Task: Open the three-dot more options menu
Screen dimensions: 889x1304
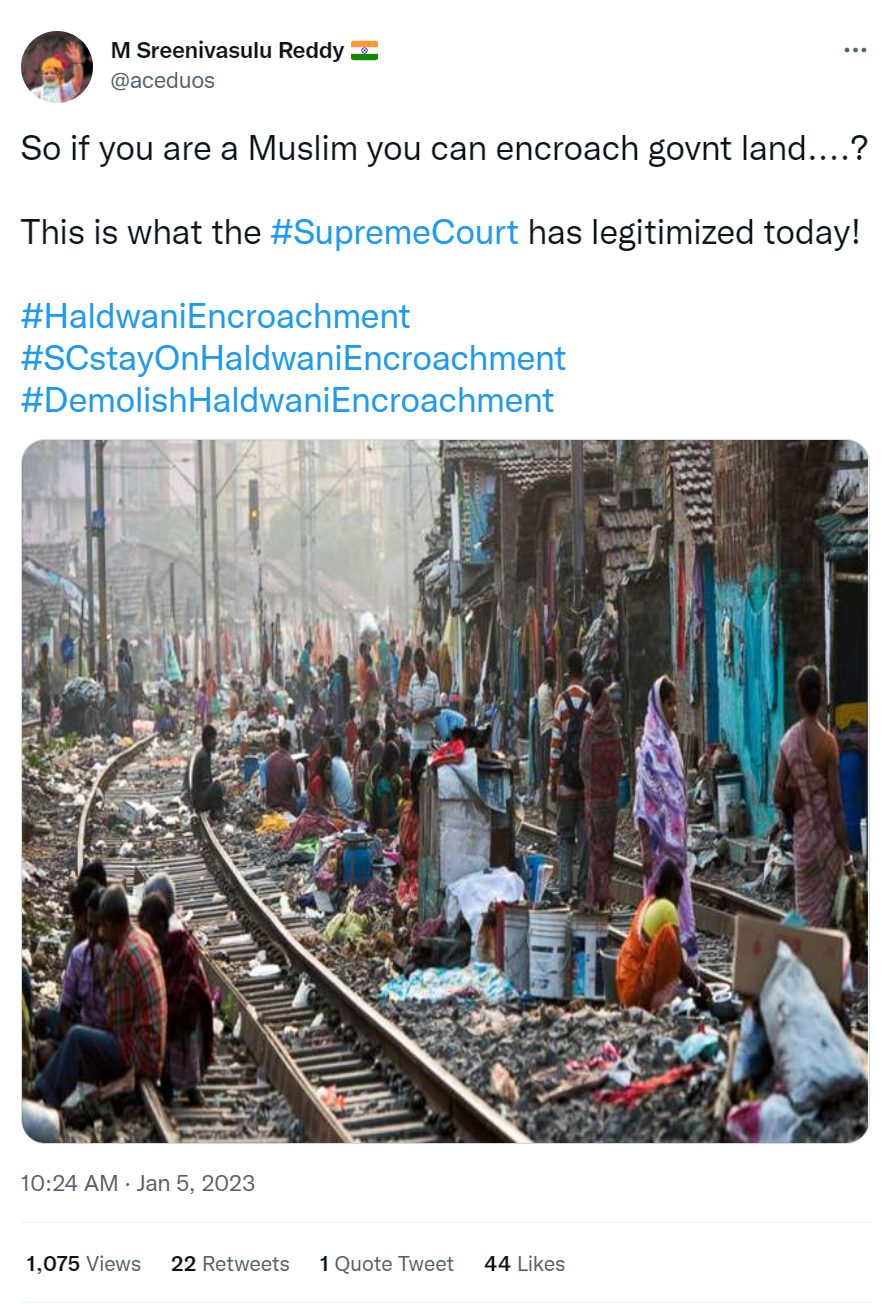Action: pyautogui.click(x=854, y=50)
